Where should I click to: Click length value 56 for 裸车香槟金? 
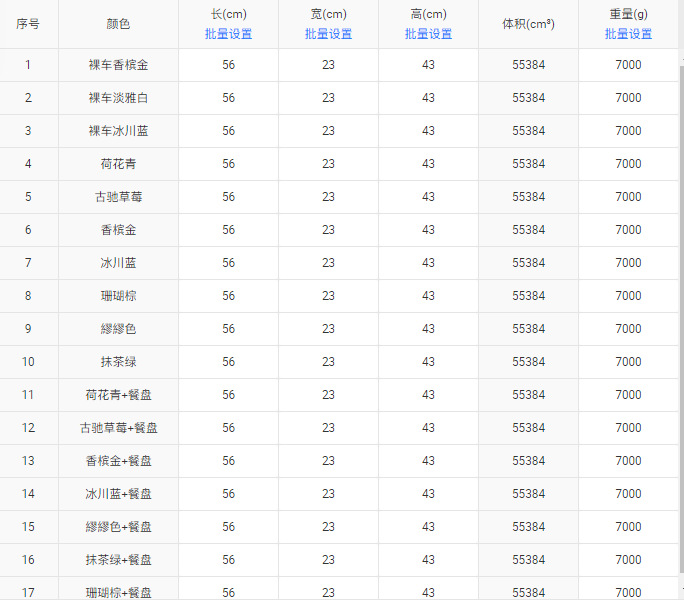click(x=228, y=65)
